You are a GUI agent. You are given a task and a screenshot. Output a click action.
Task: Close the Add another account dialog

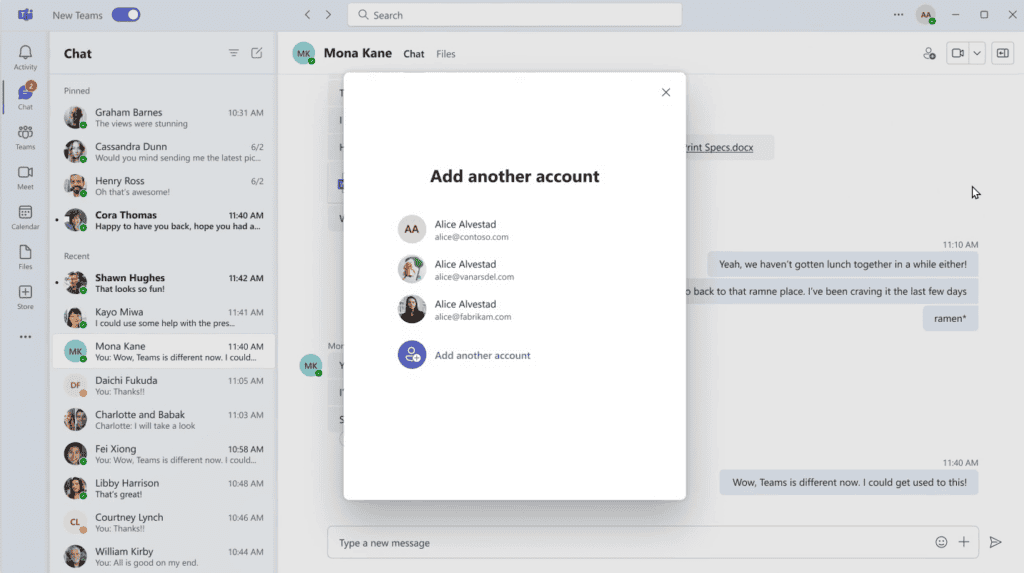point(665,92)
